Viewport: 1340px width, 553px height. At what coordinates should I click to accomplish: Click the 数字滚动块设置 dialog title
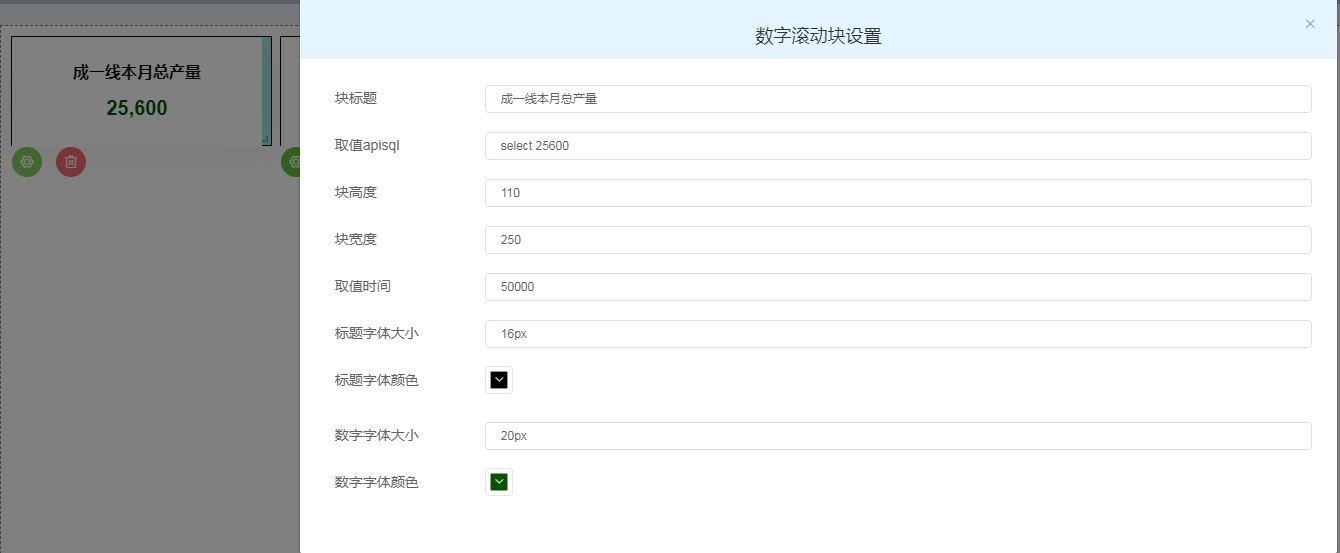[x=817, y=37]
